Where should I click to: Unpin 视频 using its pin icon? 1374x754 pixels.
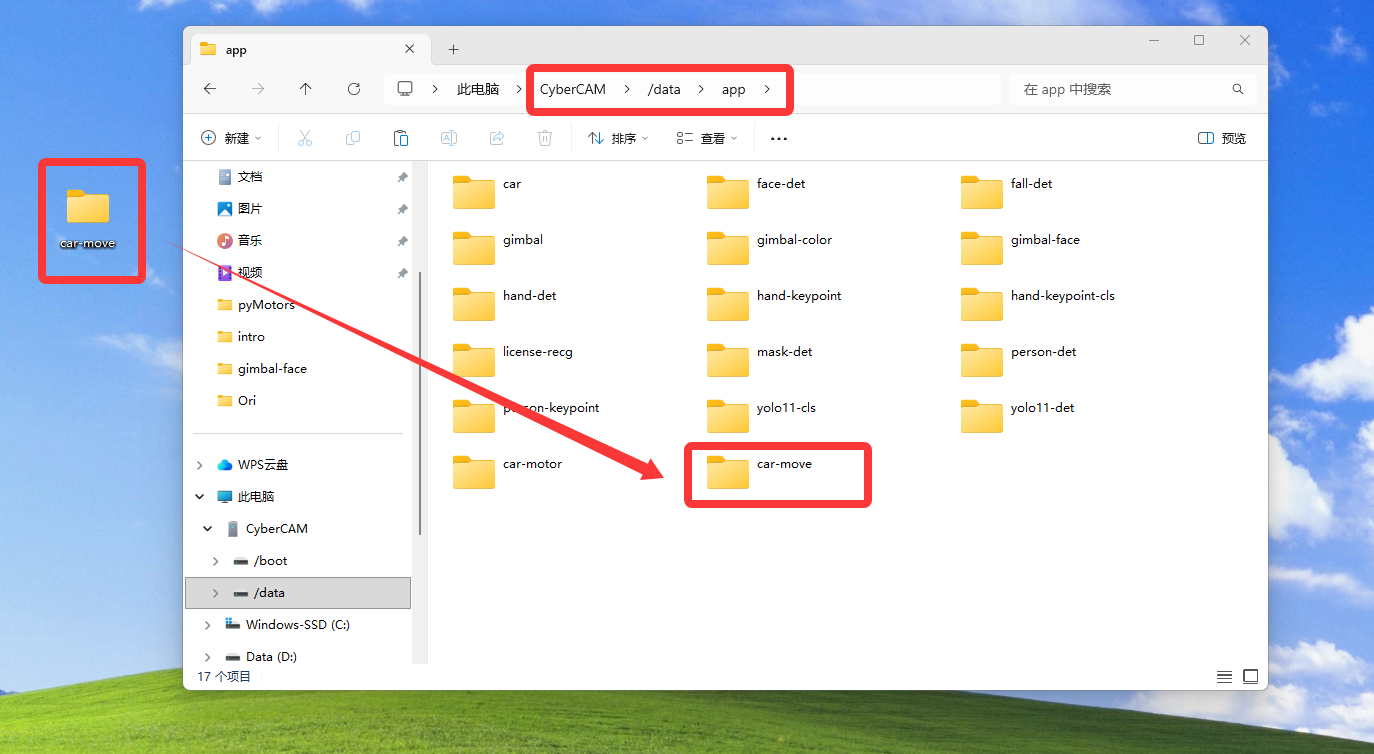(402, 273)
